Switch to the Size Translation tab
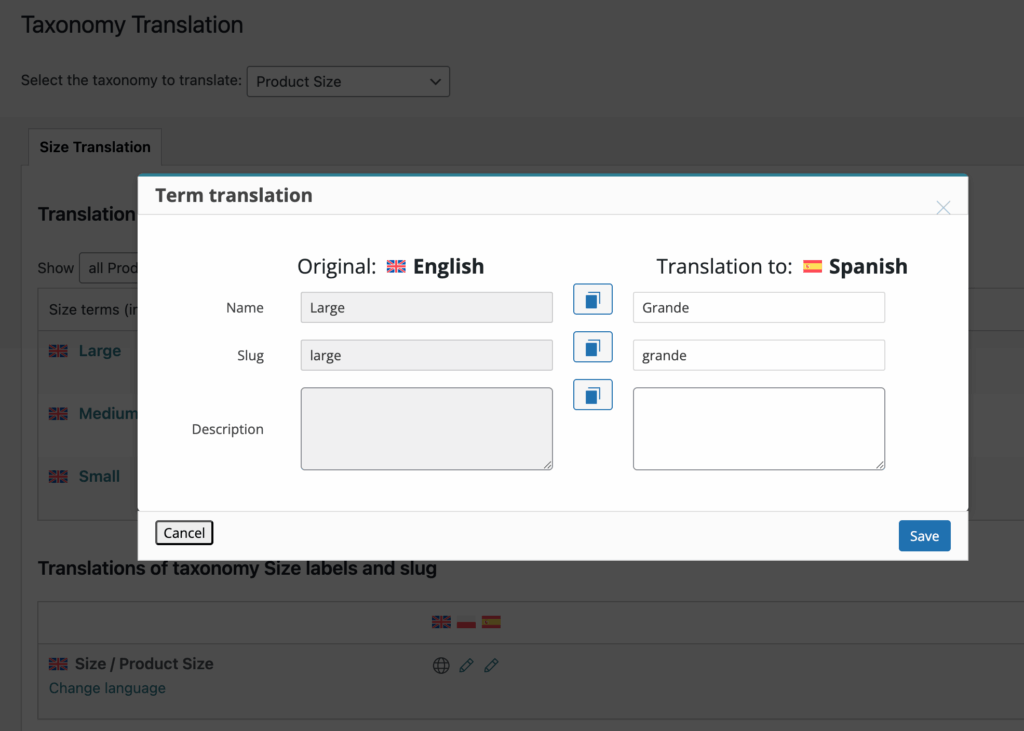The height and width of the screenshot is (731, 1024). (x=95, y=147)
